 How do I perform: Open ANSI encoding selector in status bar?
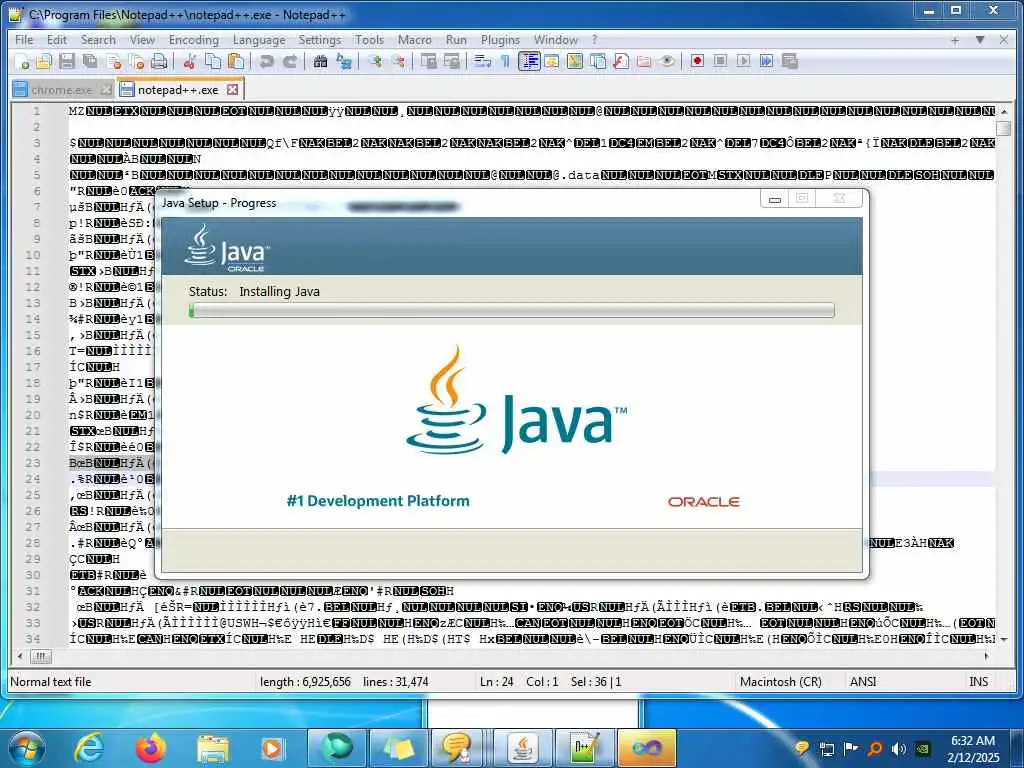(x=863, y=682)
